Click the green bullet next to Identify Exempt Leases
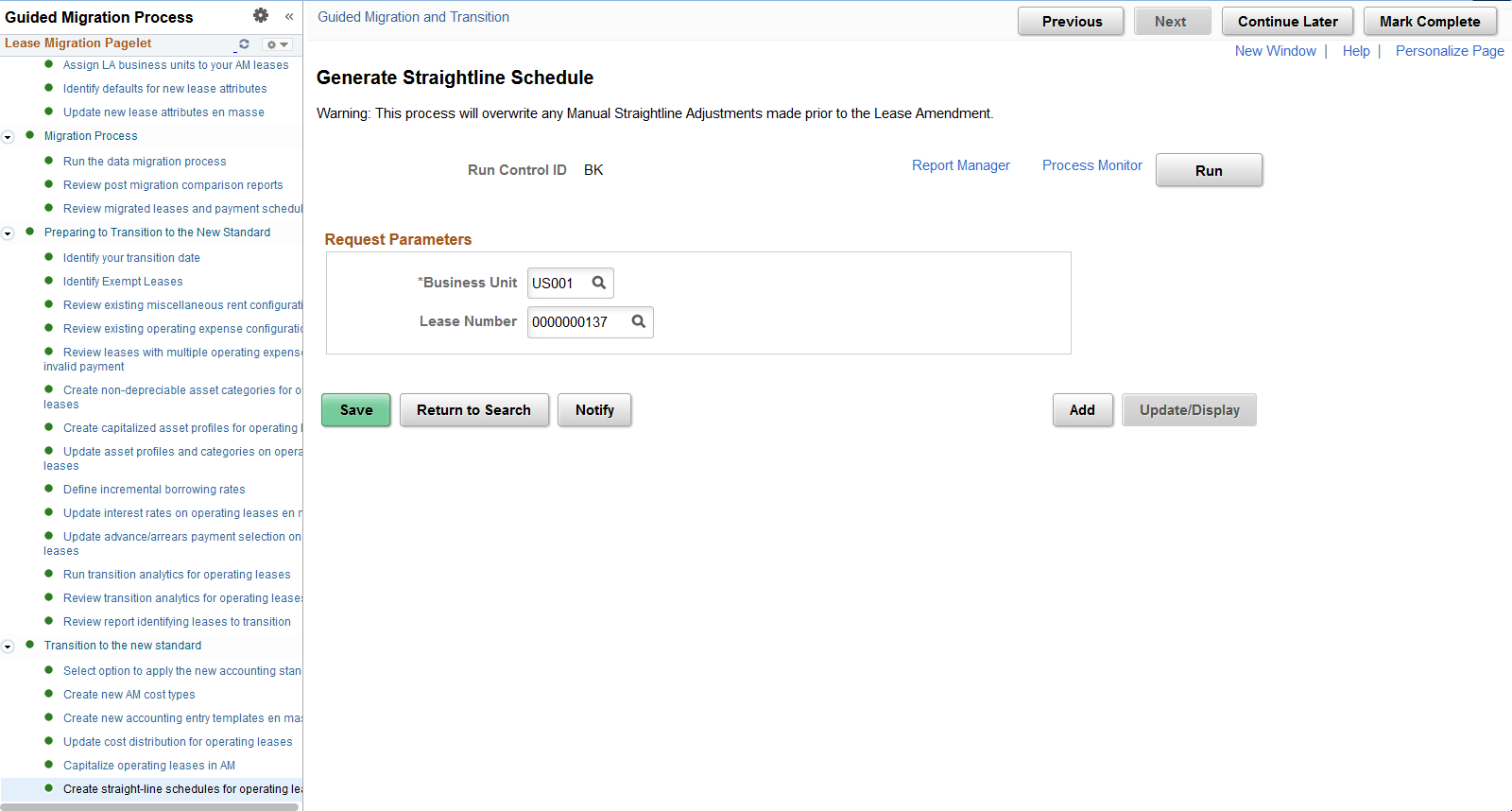Image resolution: width=1512 pixels, height=811 pixels. click(x=50, y=281)
